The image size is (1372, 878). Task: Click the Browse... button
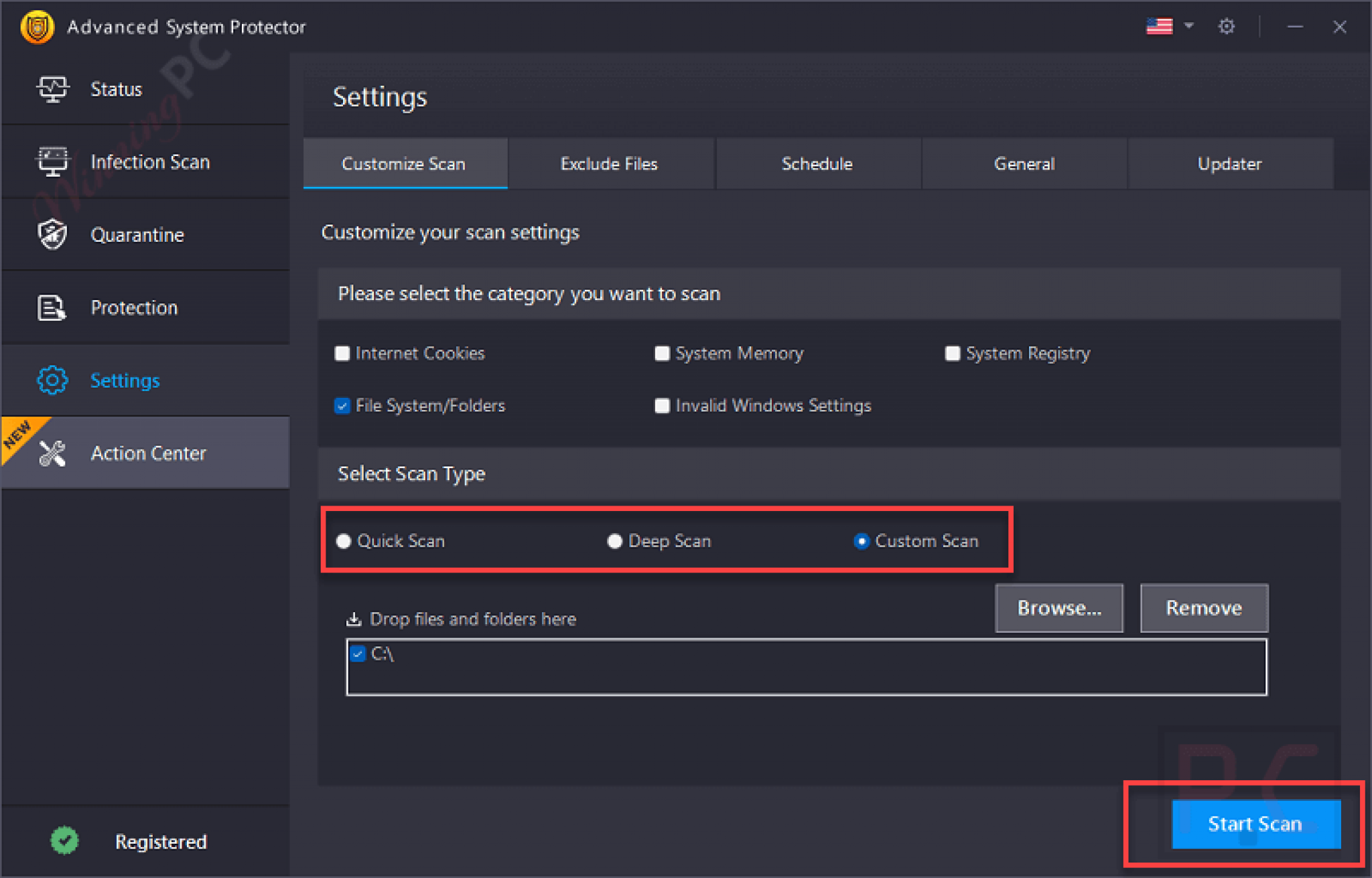[x=1059, y=608]
